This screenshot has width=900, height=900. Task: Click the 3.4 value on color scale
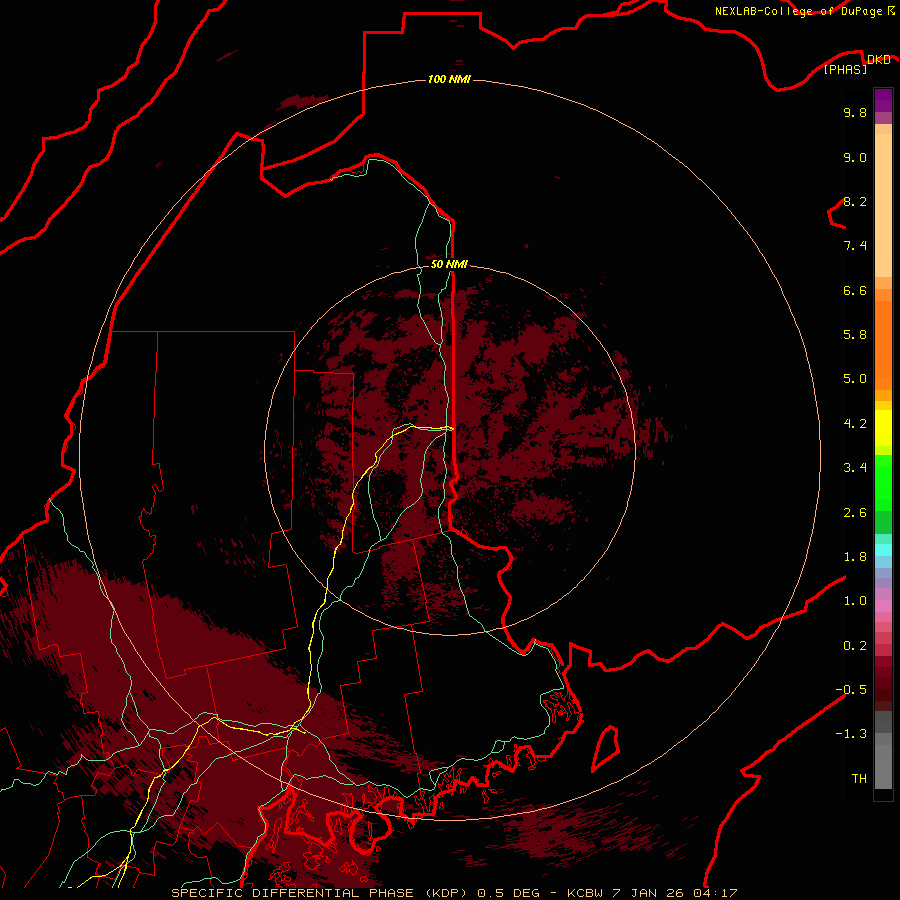tap(855, 468)
